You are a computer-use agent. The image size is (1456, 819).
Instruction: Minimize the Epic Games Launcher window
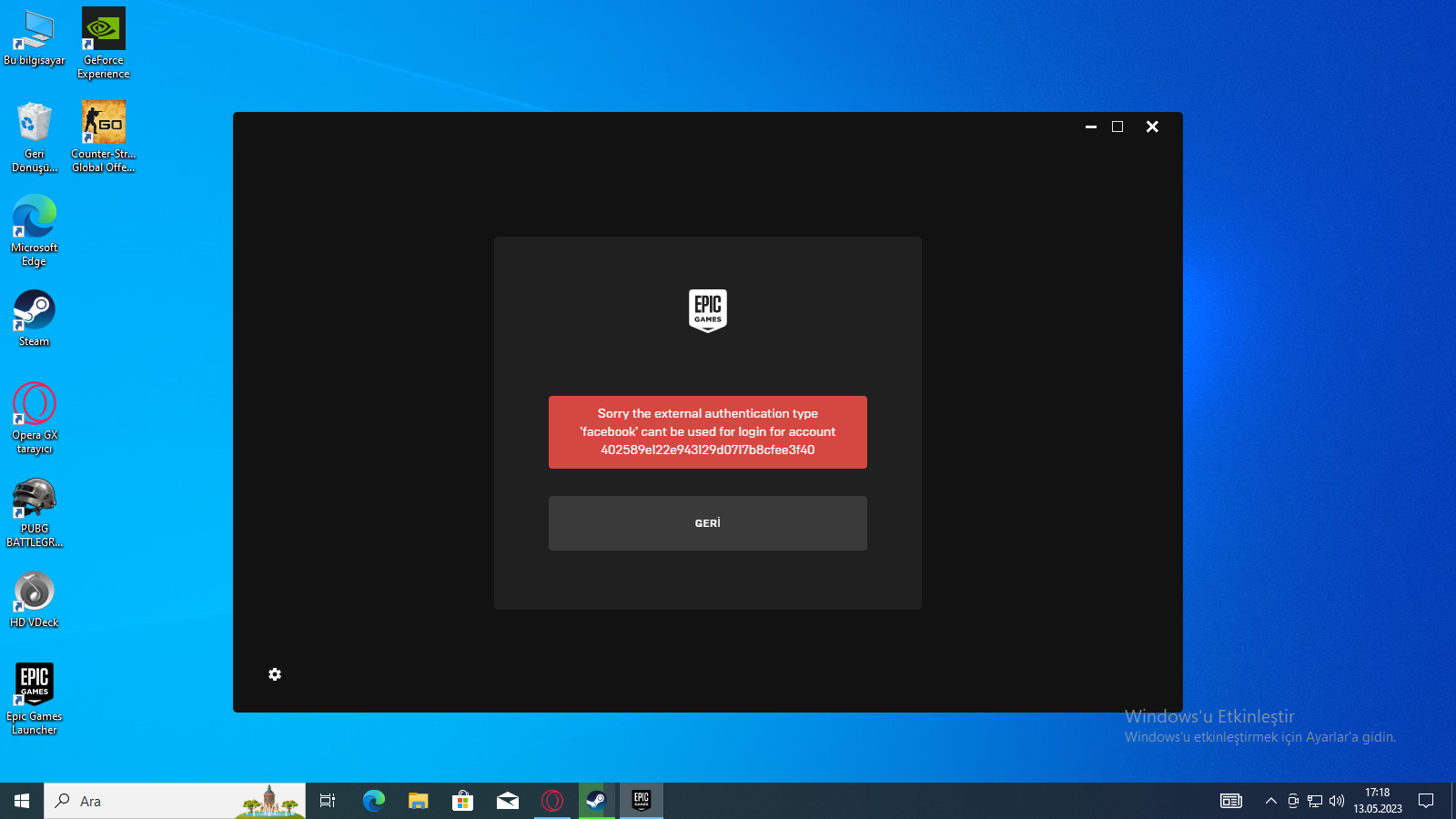coord(1091,126)
